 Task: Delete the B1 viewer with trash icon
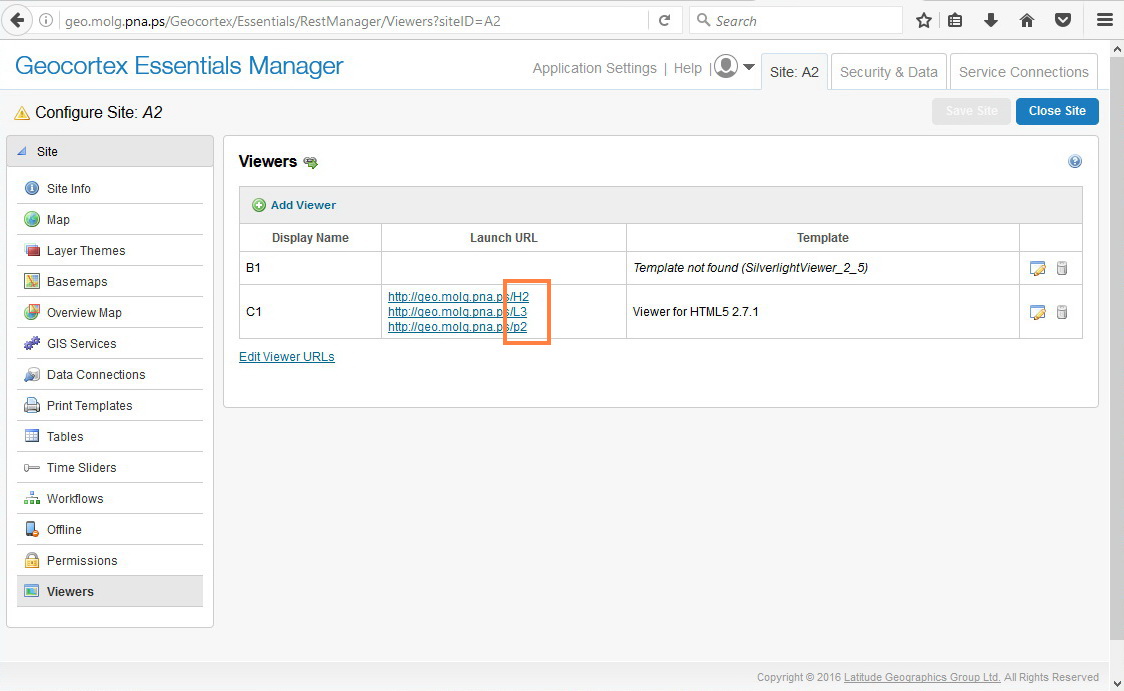pyautogui.click(x=1062, y=268)
